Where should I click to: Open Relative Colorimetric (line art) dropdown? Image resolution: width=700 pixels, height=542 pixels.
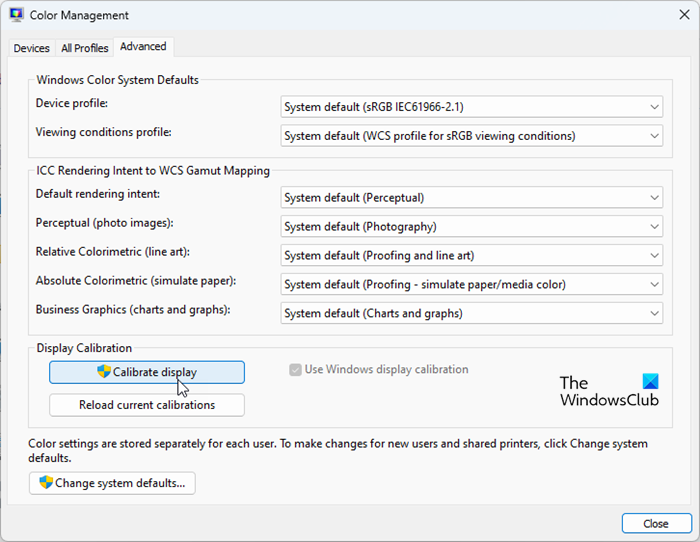click(x=471, y=256)
